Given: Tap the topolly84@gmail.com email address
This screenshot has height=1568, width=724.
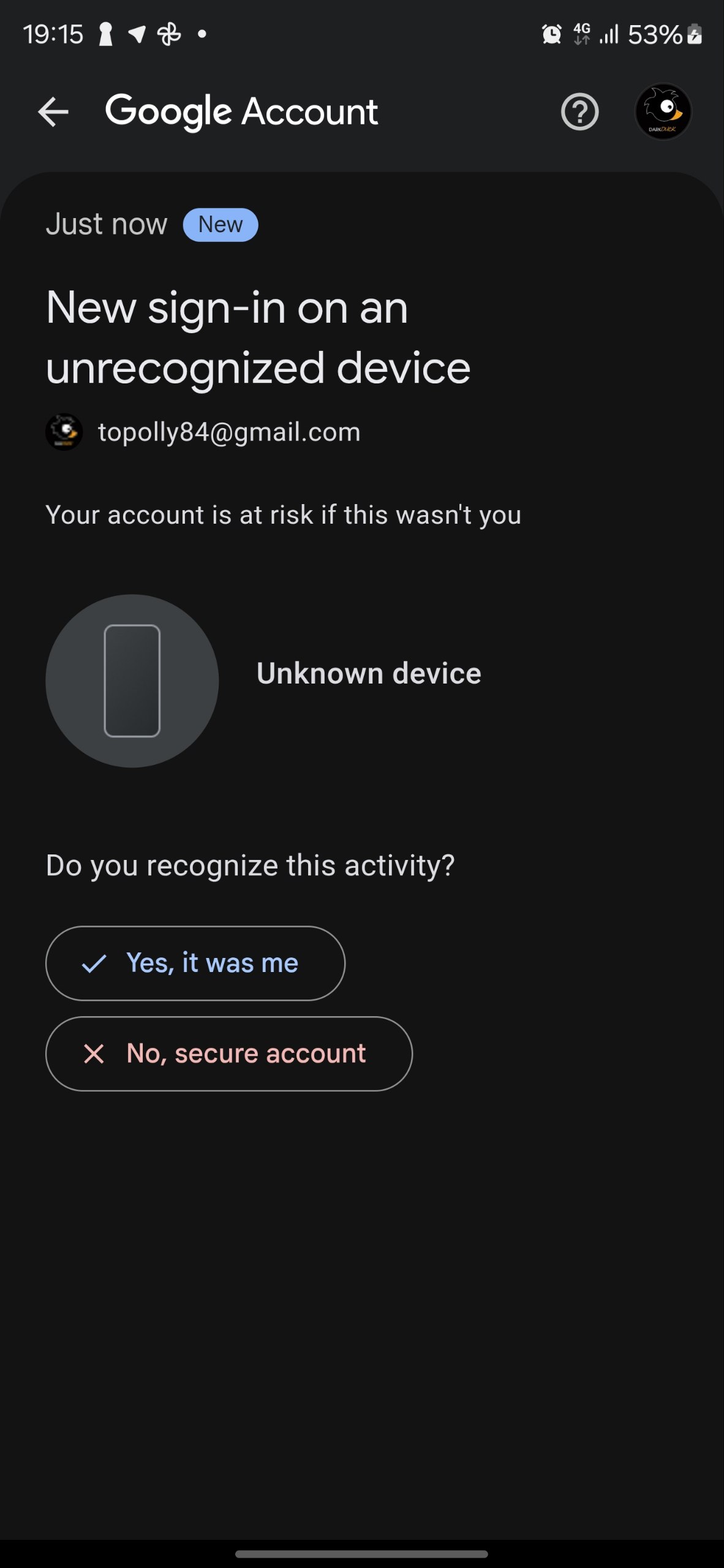Looking at the screenshot, I should (229, 432).
